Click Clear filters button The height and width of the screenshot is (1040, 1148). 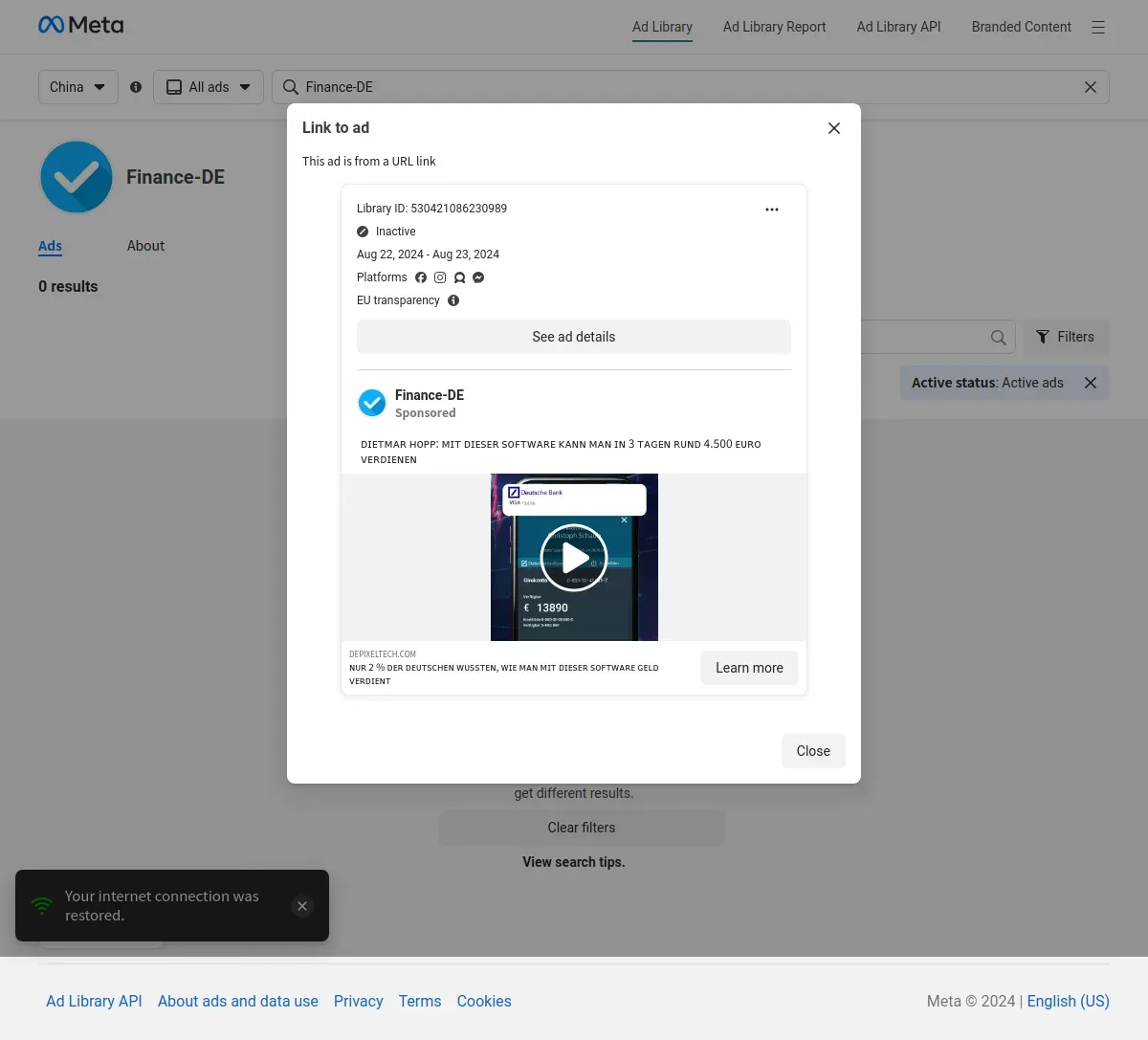click(582, 828)
